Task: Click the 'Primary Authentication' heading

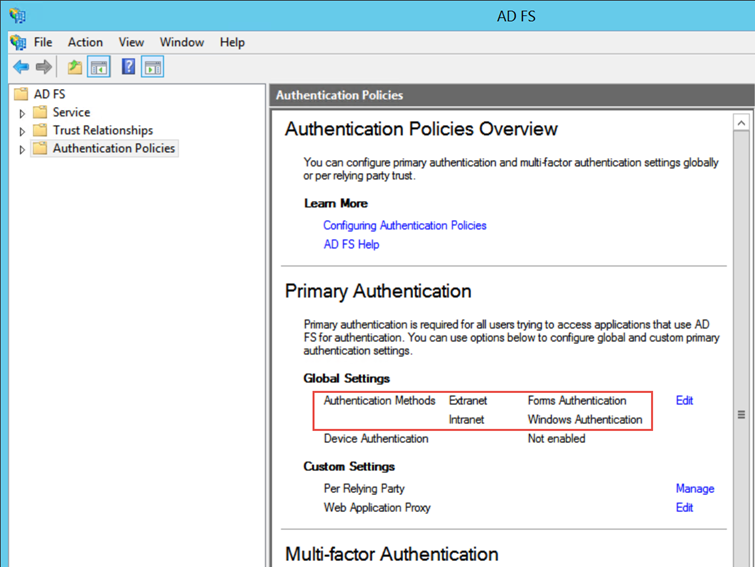Action: pos(378,291)
